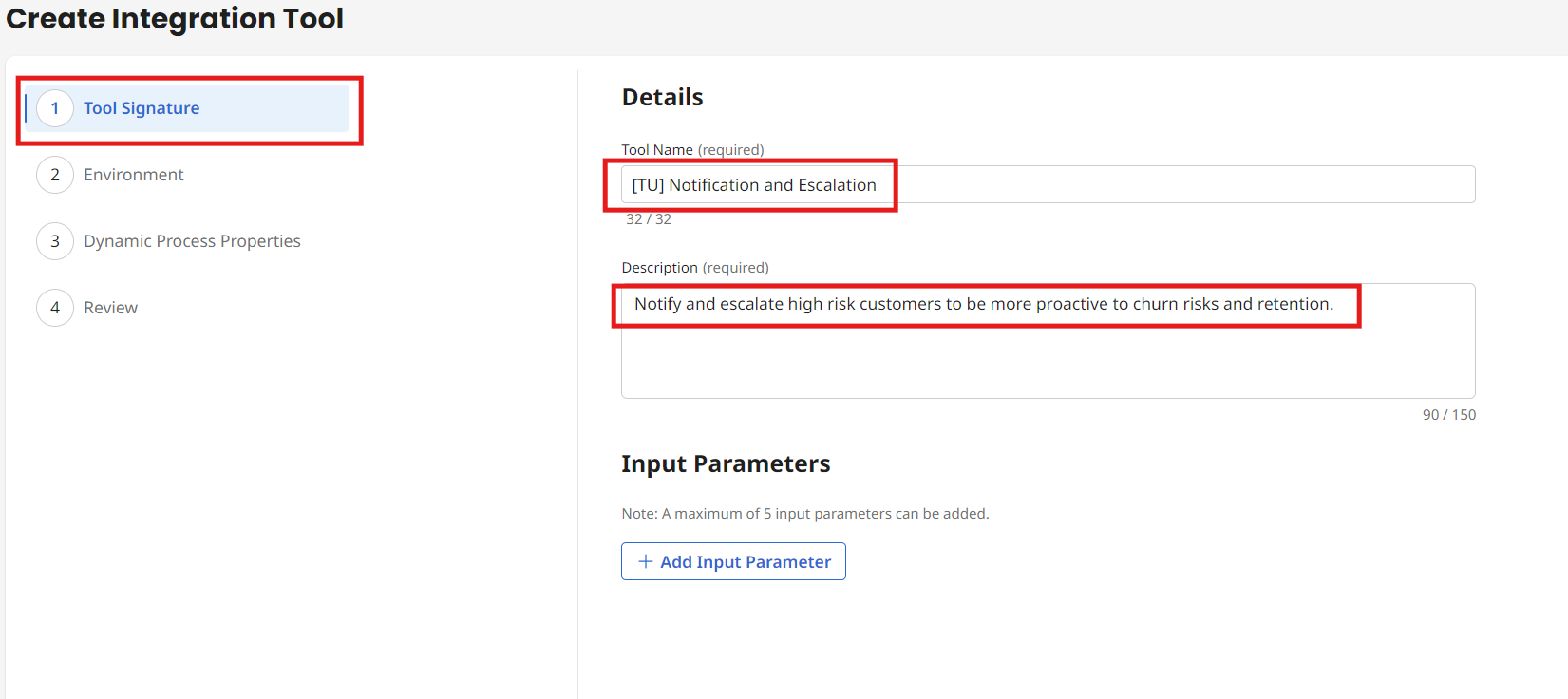This screenshot has height=699, width=1568.
Task: Click the Details section heading
Action: 662,96
